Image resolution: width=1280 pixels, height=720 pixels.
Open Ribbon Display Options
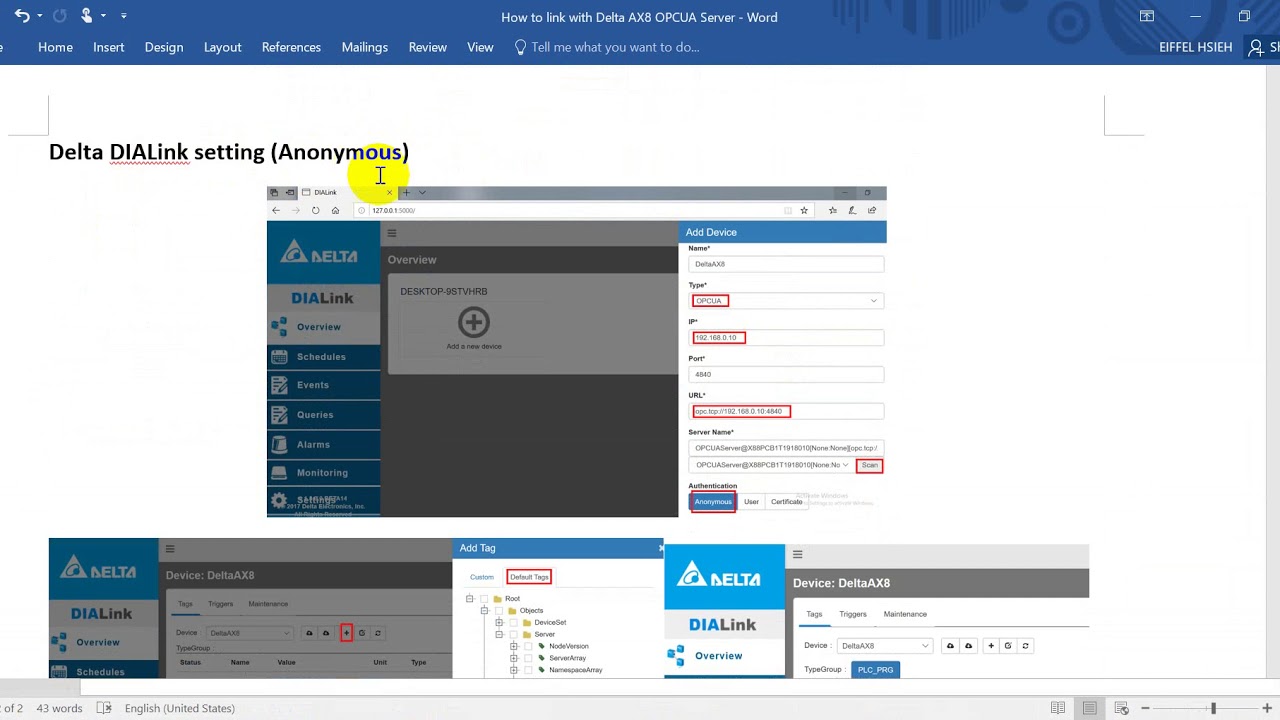[1147, 16]
